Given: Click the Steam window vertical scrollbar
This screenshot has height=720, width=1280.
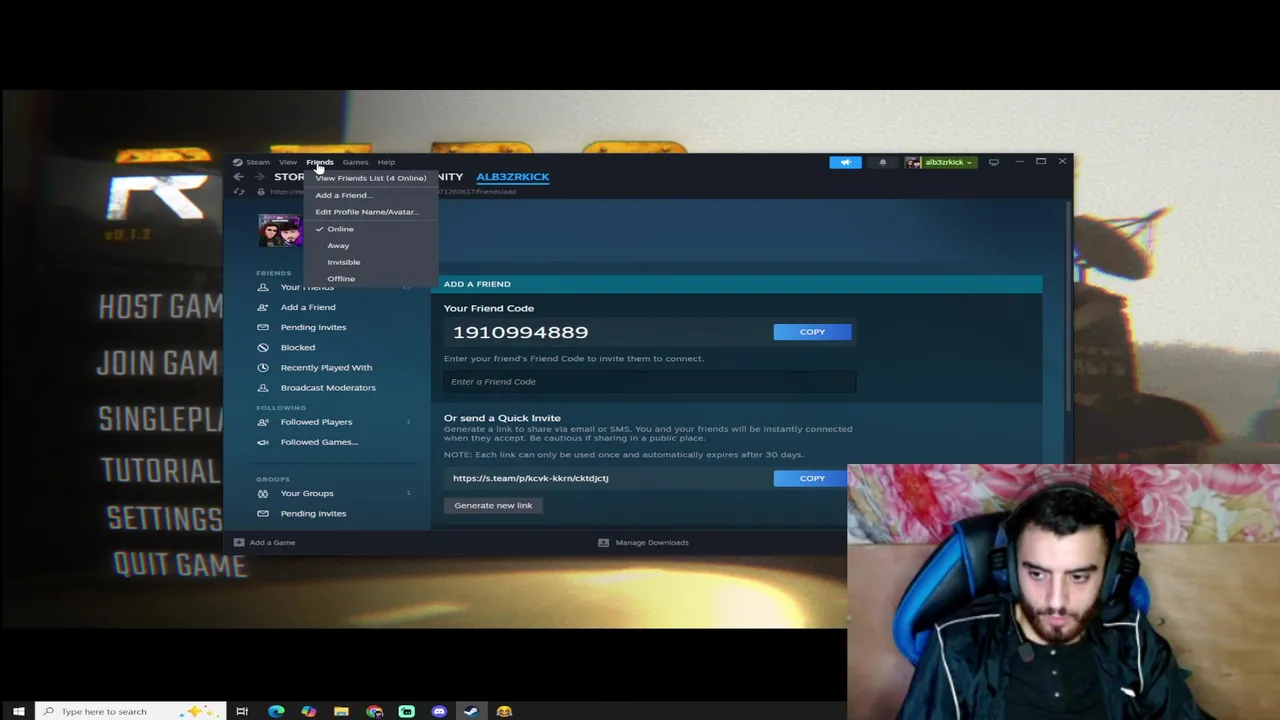Looking at the screenshot, I should (1068, 305).
